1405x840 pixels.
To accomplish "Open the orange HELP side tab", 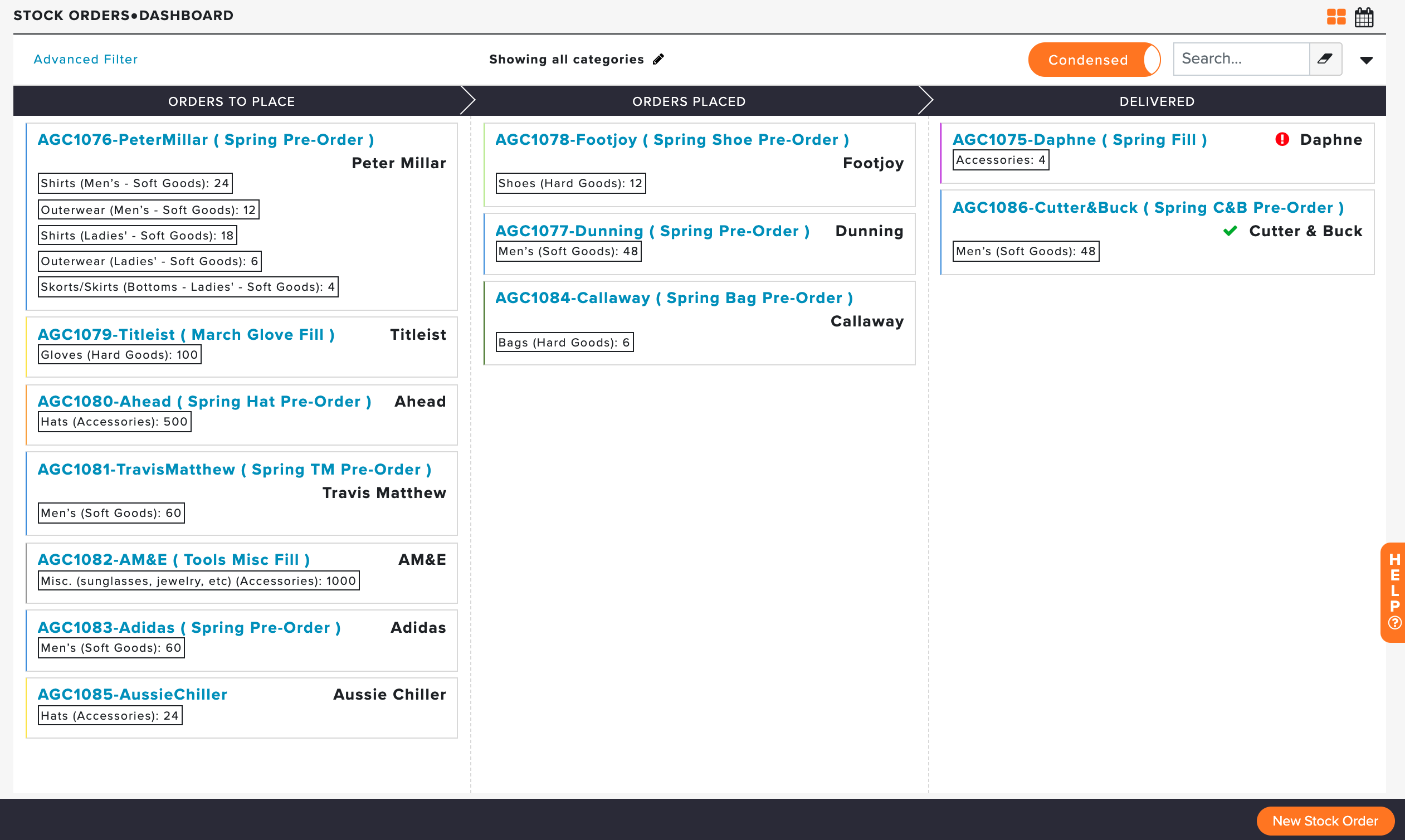I will tap(1393, 592).
